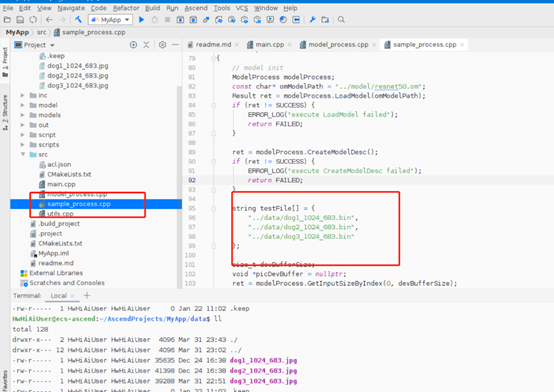Open the Ascend menu
Screen dimensions: 554x392
196,8
